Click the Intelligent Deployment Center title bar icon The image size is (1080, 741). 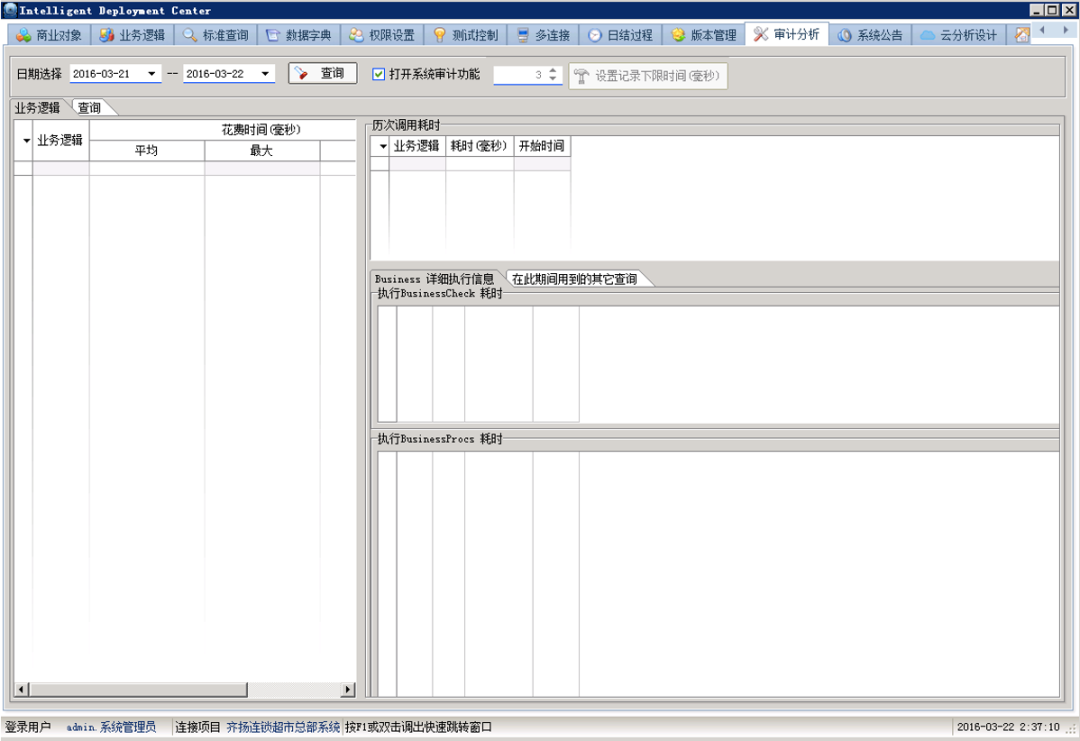[x=10, y=10]
